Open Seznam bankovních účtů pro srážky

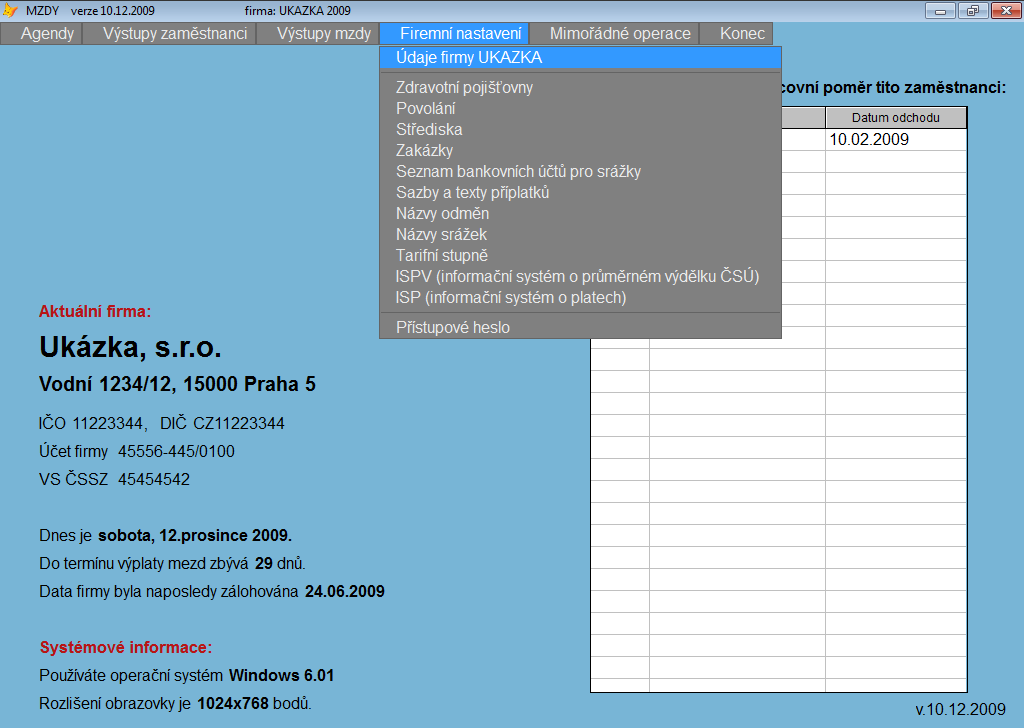coord(580,171)
